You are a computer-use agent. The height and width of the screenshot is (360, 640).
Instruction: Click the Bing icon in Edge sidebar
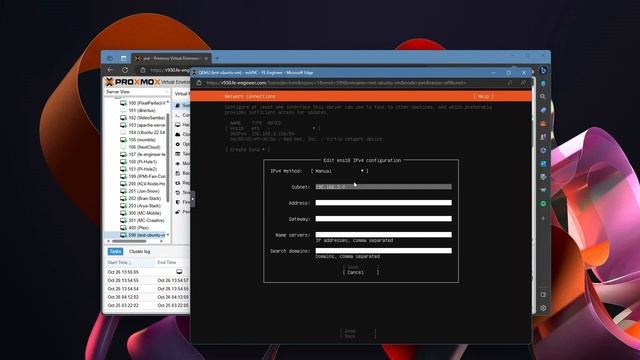pos(543,71)
